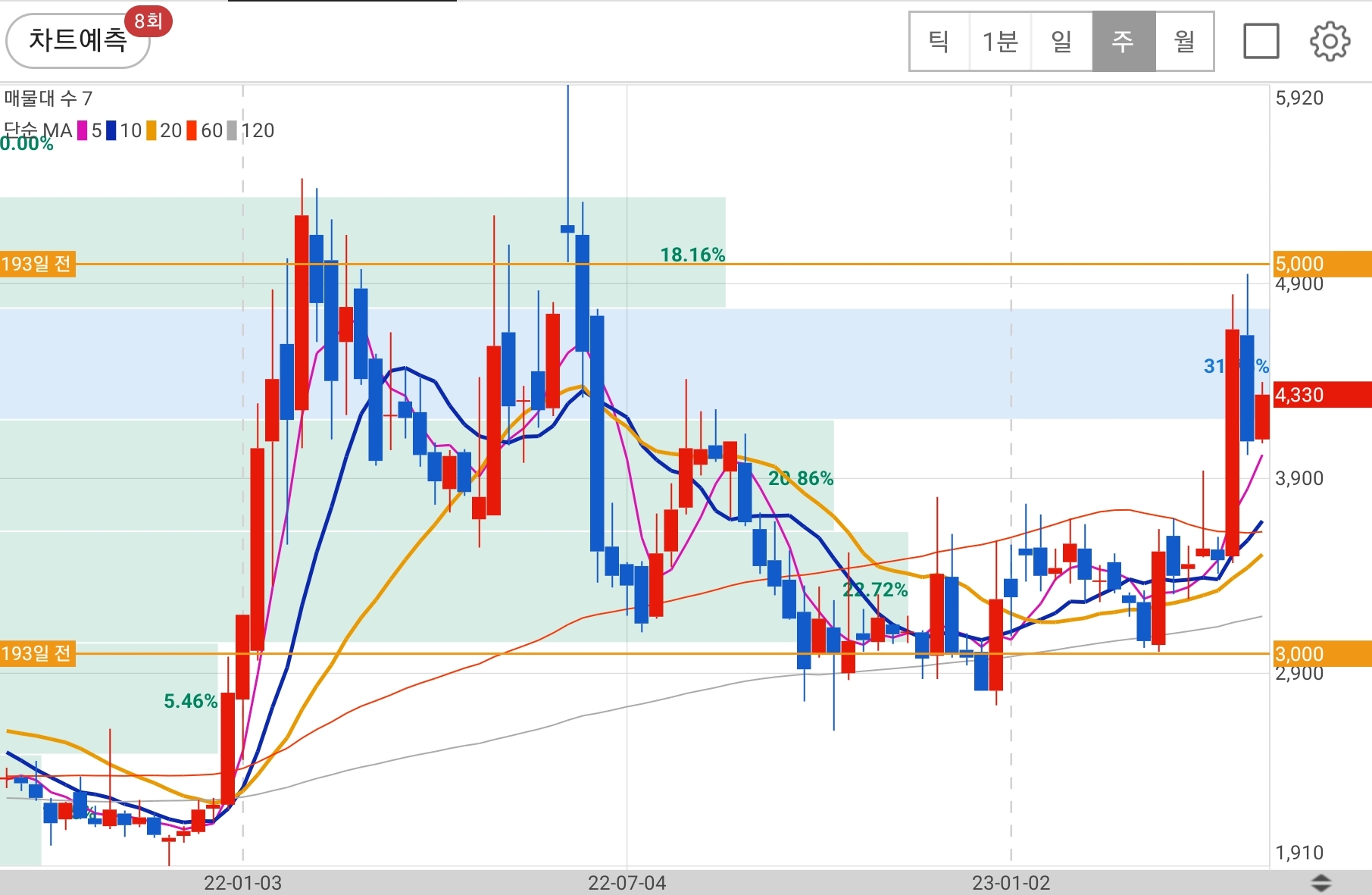Click the 8회 red count badge
1372x895 pixels.
(x=148, y=21)
